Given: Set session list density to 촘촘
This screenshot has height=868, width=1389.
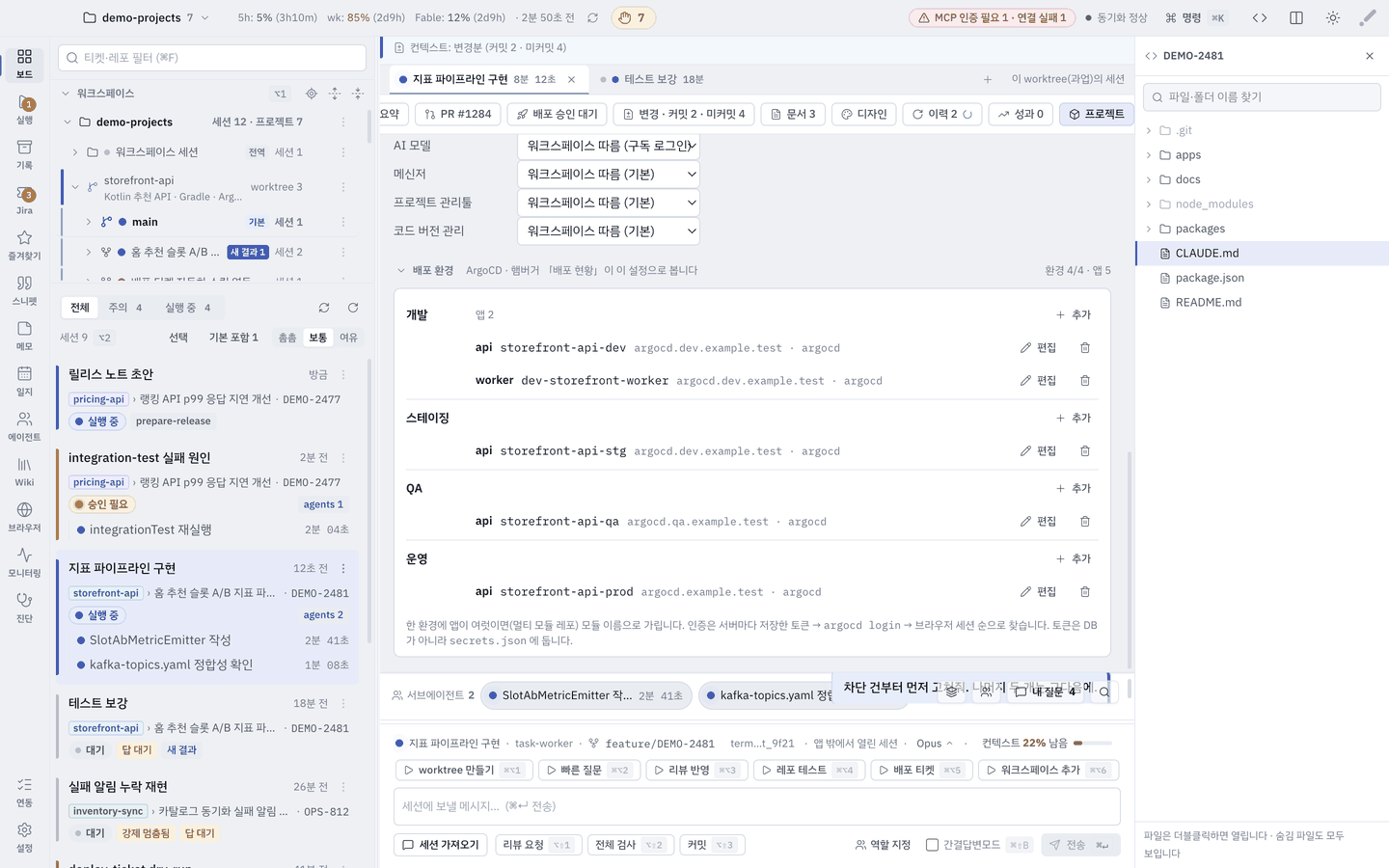Looking at the screenshot, I should click(x=287, y=338).
